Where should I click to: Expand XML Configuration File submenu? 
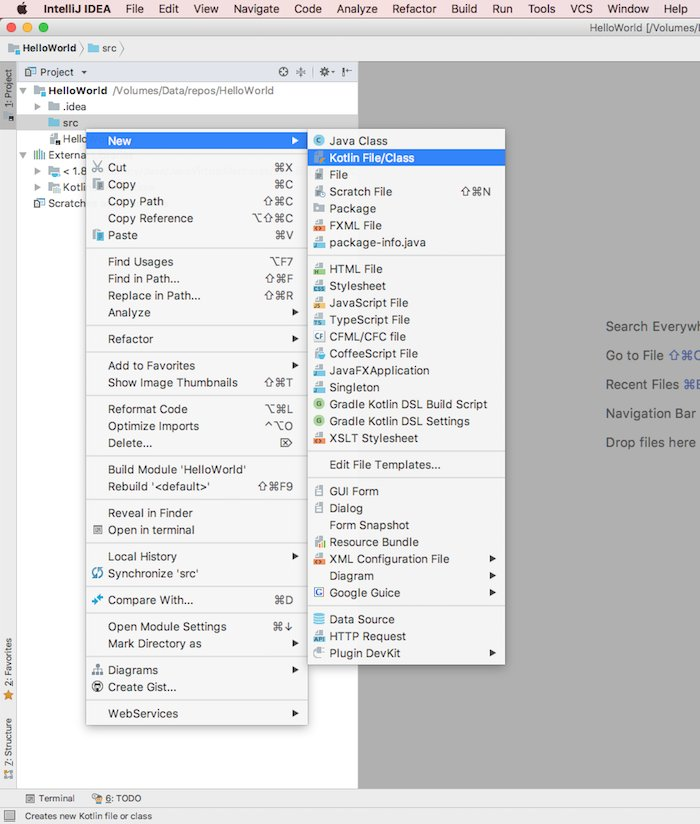(x=406, y=559)
